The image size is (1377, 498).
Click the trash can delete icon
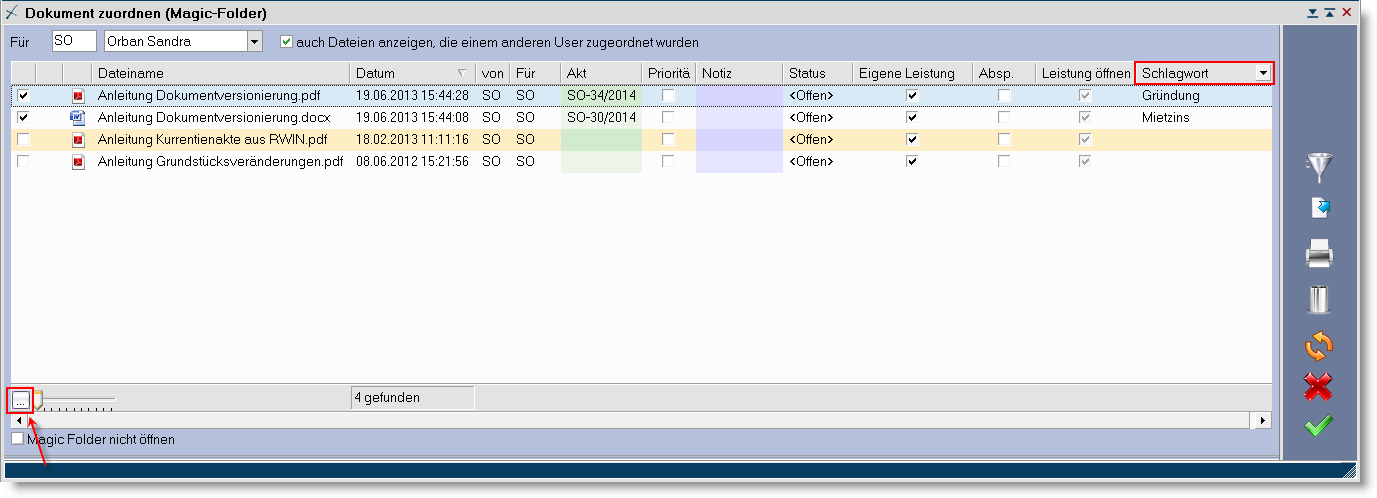click(x=1320, y=299)
